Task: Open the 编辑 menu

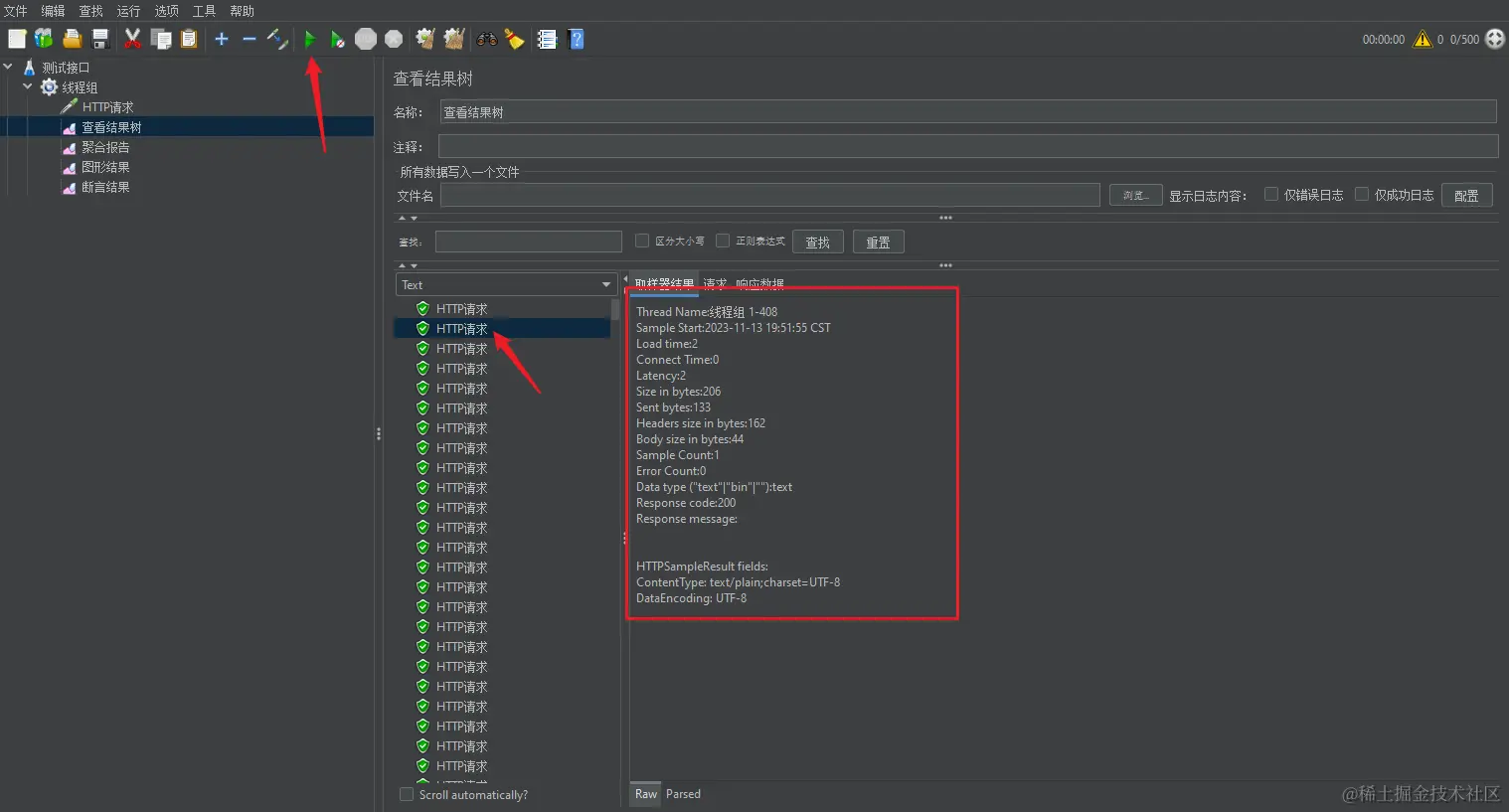Action: 53,11
